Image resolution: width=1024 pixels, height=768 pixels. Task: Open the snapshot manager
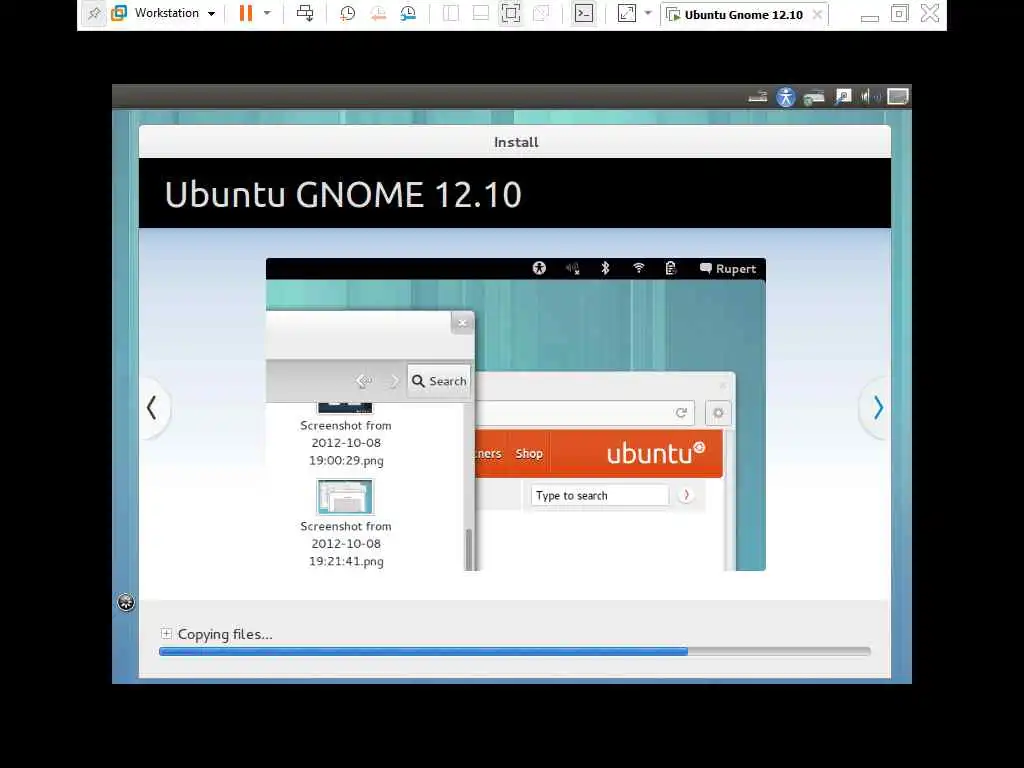pyautogui.click(x=408, y=13)
